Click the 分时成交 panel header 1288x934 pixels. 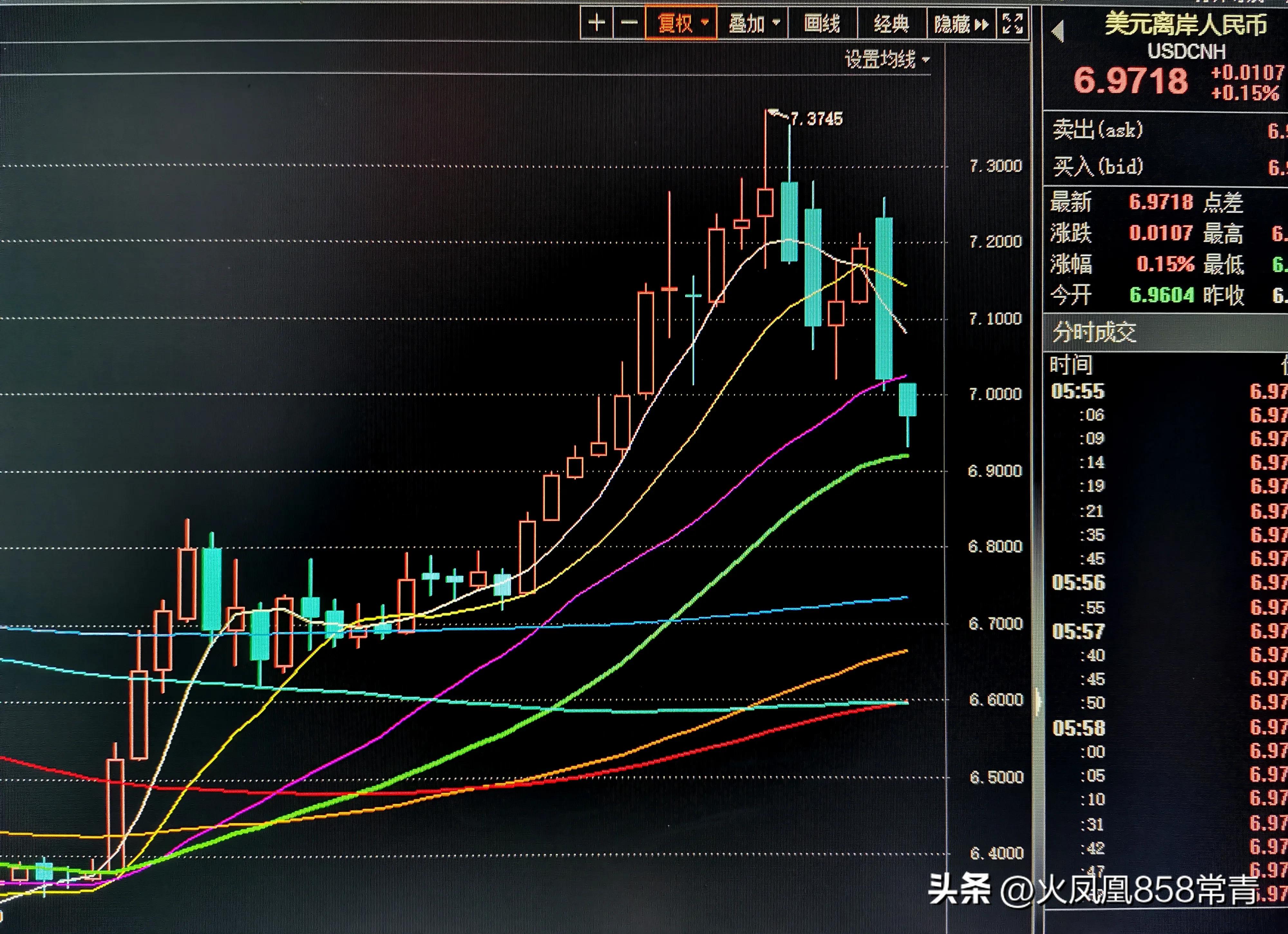(1094, 332)
